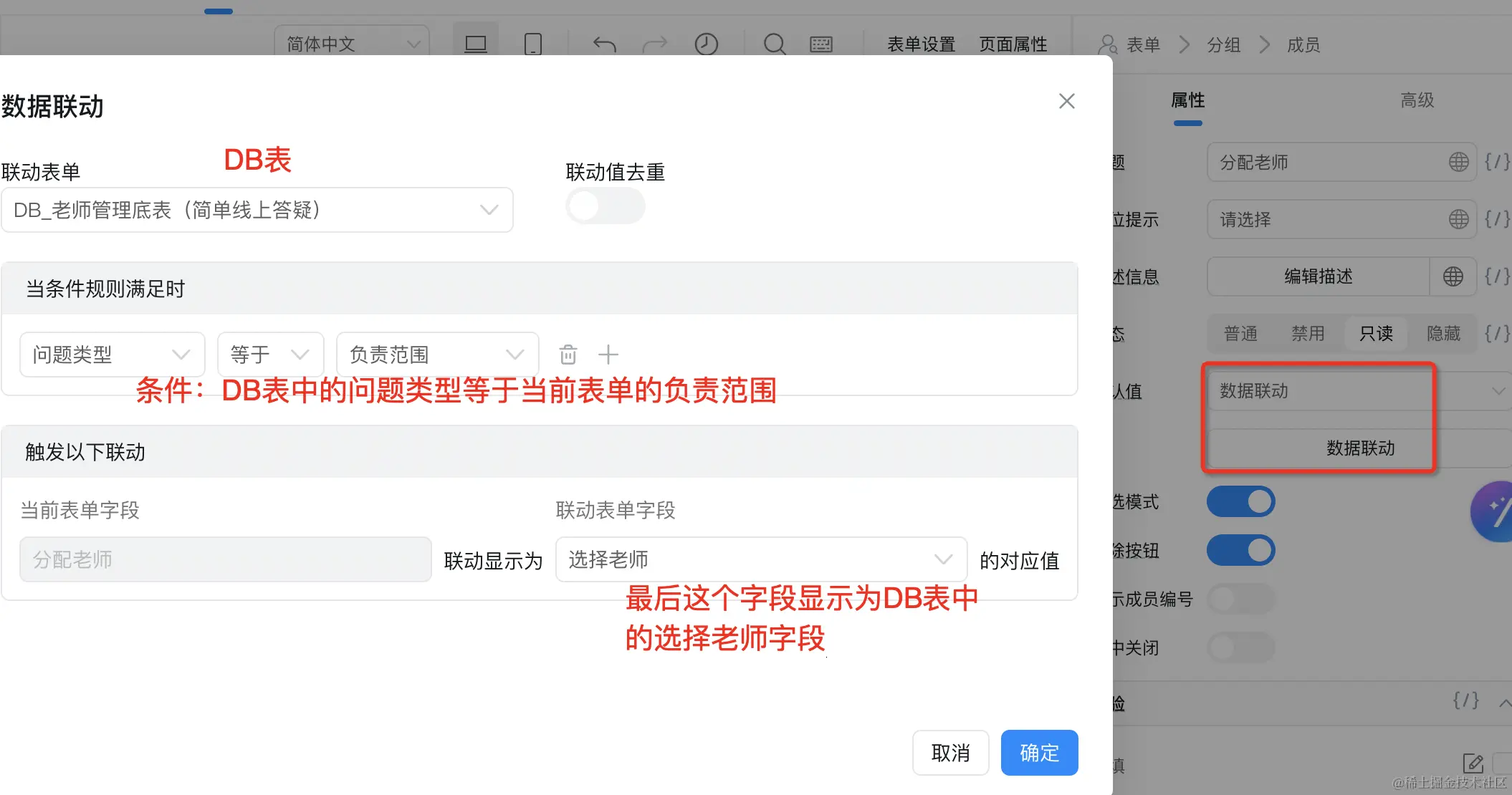This screenshot has width=1512, height=795.
Task: Toggle the 联动值去重 switch
Action: point(606,207)
